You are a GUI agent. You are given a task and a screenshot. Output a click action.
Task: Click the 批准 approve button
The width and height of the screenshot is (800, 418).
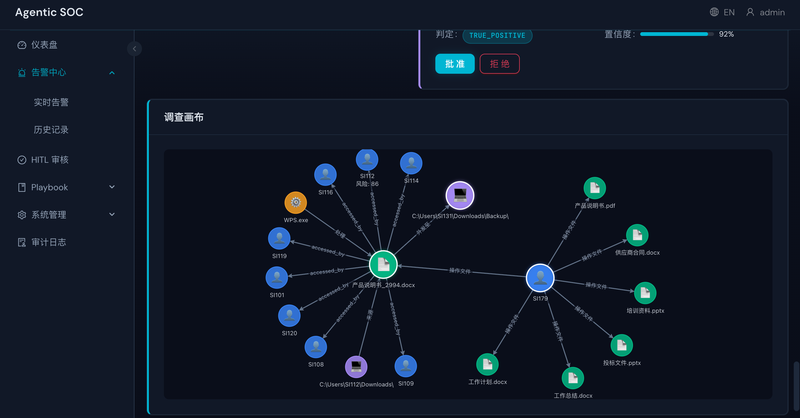tap(455, 64)
